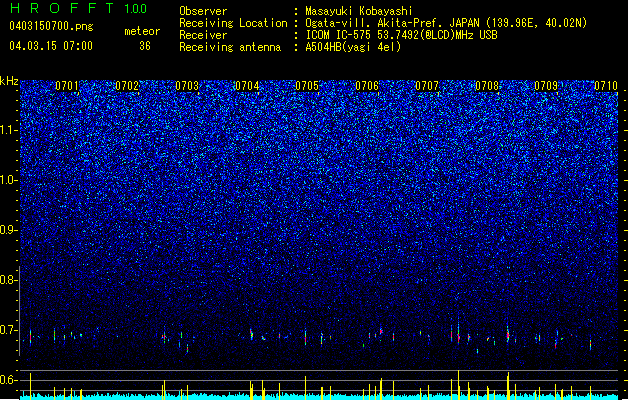The height and width of the screenshot is (400, 629).
Task: Click the HROFFT 1.0.0 title text
Action: point(79,8)
